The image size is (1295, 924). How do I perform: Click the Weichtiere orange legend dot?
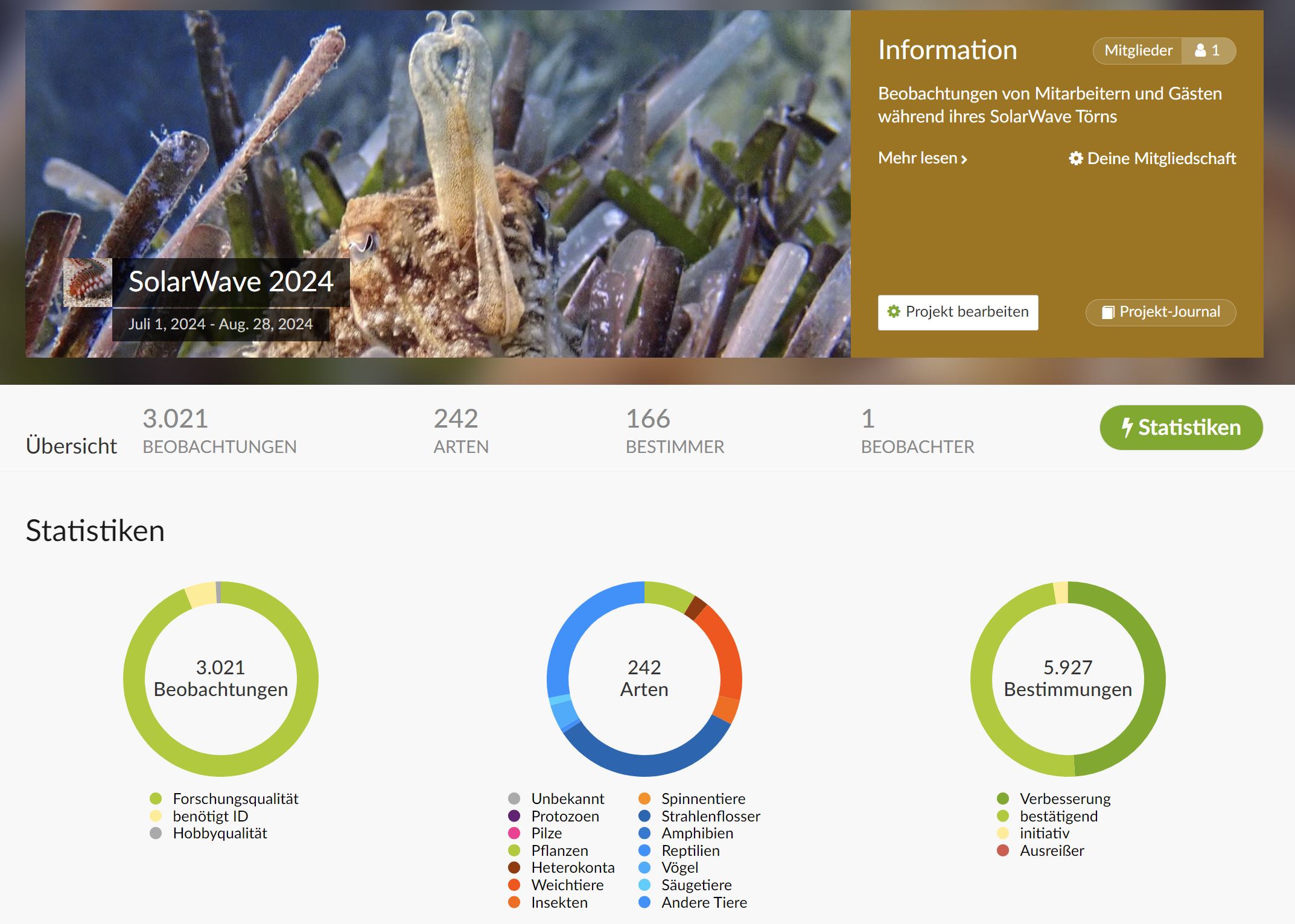tap(514, 885)
